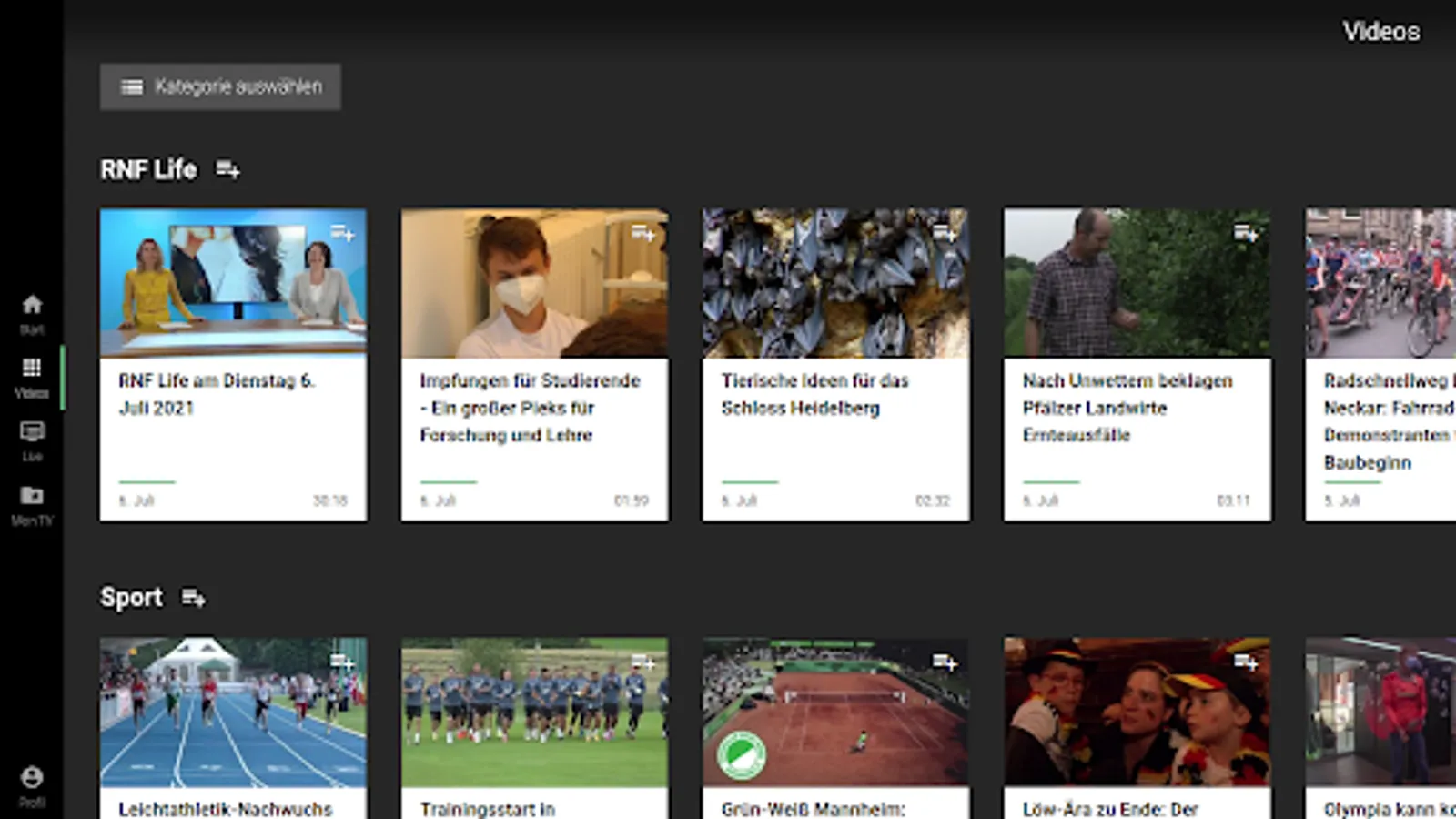The width and height of the screenshot is (1456, 819).
Task: Open the 'Olympia kann' video thumbnail
Action: click(1380, 712)
